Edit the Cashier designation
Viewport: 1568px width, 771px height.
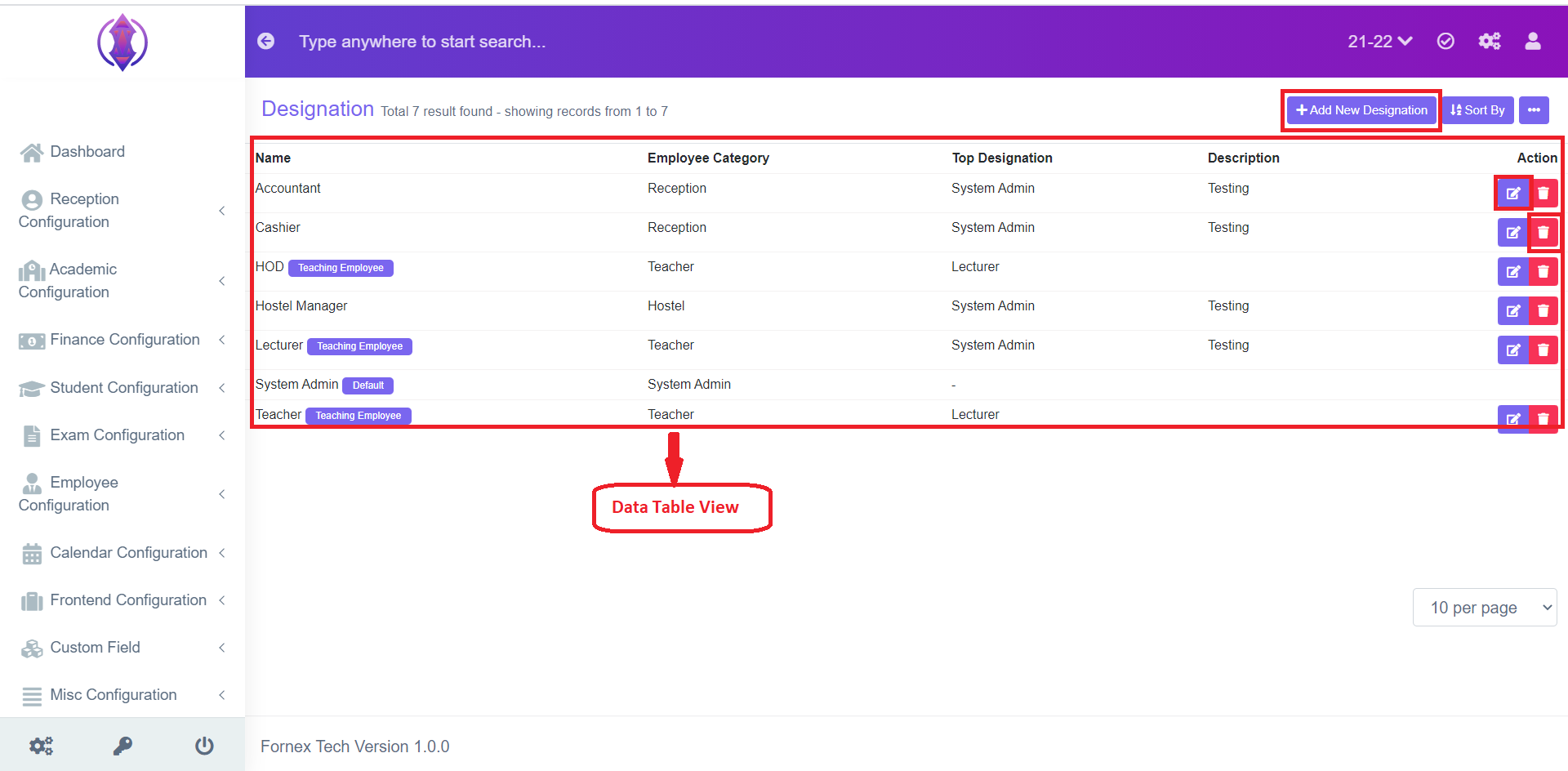pyautogui.click(x=1512, y=233)
